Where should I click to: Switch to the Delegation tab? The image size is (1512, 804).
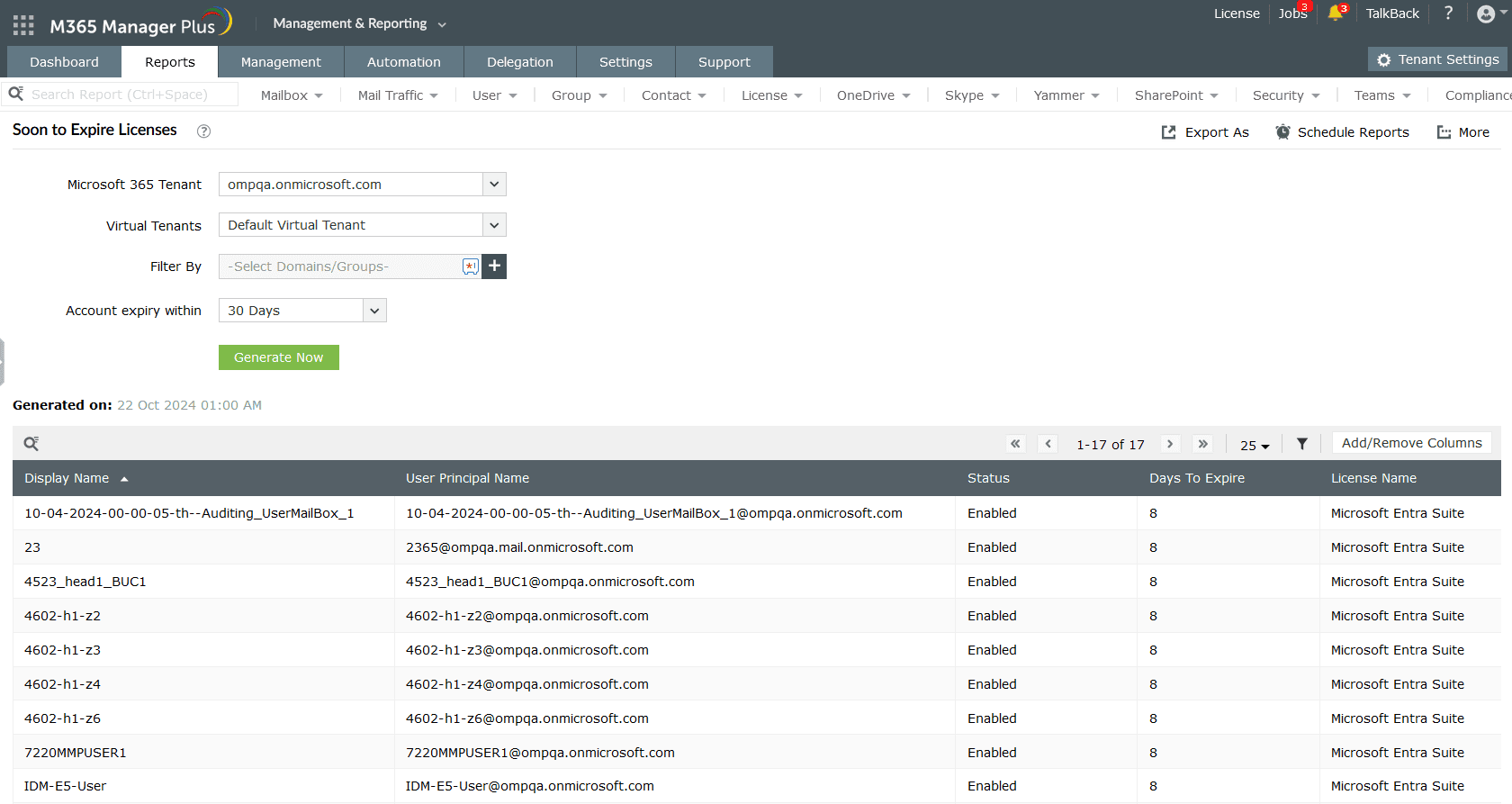(520, 62)
